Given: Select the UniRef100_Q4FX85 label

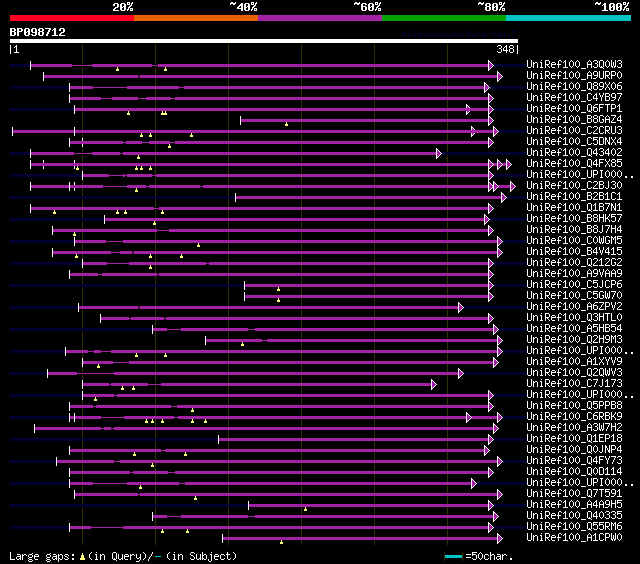Looking at the screenshot, I should [574, 164].
